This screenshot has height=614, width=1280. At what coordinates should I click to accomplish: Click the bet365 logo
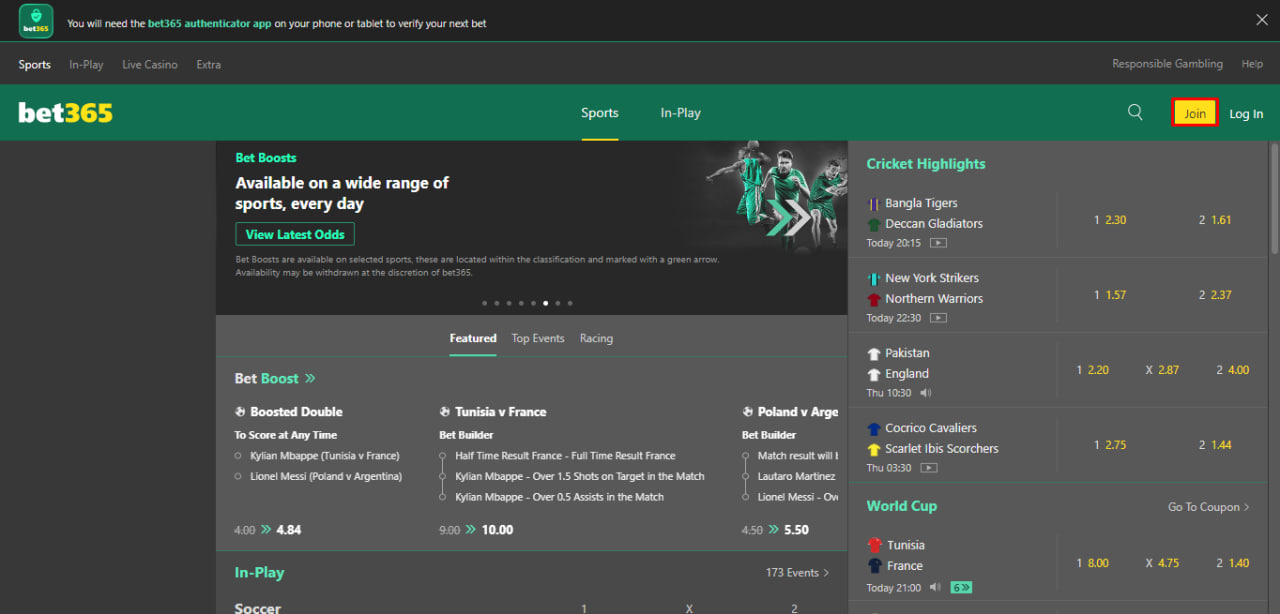tap(66, 113)
